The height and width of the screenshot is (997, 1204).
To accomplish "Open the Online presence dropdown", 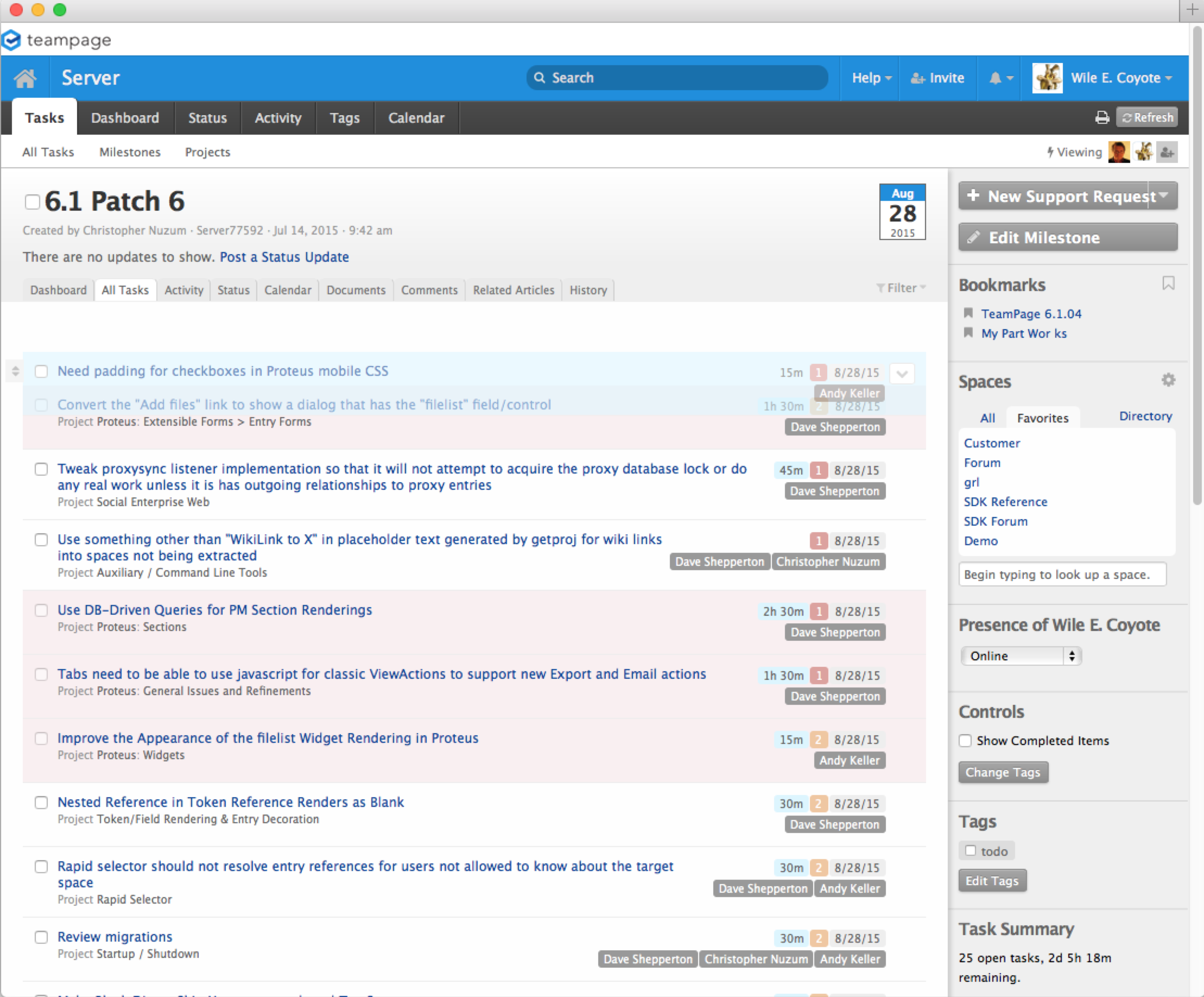I will click(1021, 655).
